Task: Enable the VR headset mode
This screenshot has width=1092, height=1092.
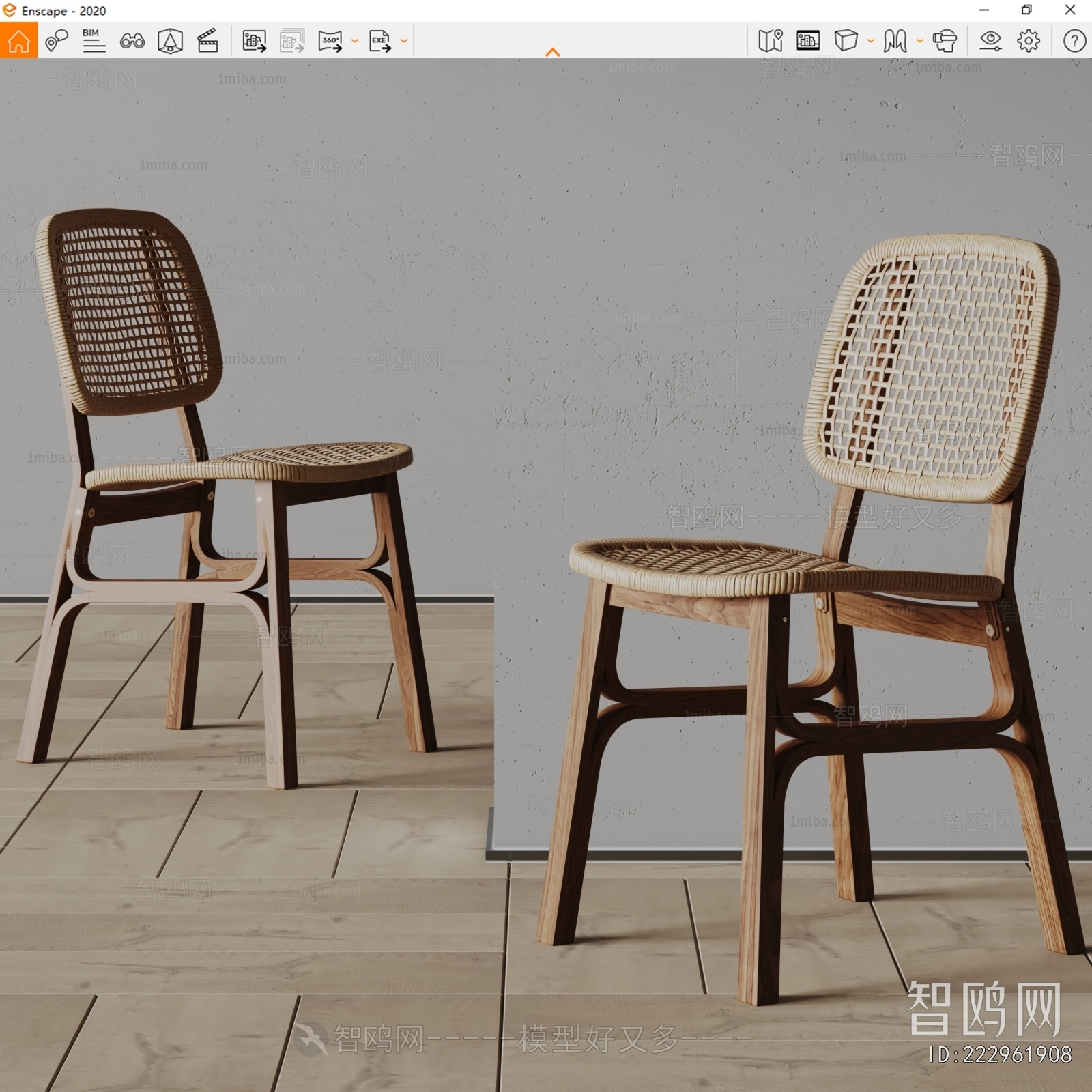Action: pyautogui.click(x=945, y=41)
